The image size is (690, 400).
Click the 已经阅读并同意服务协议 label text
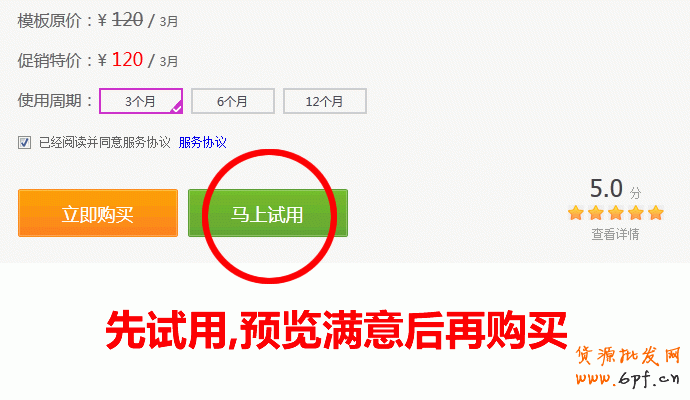pyautogui.click(x=105, y=142)
